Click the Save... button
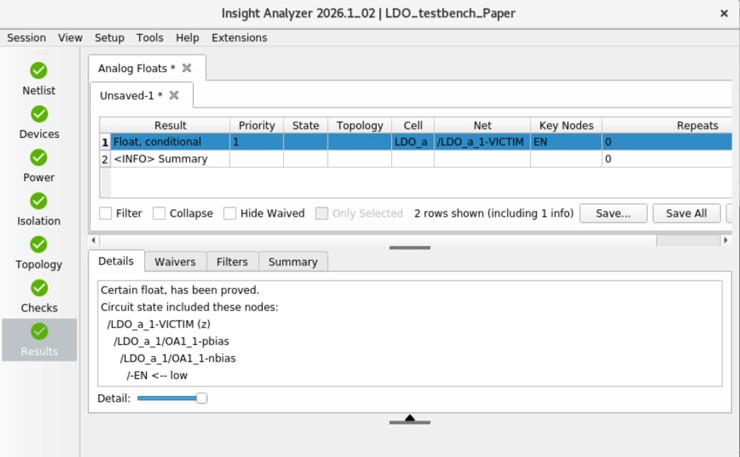The height and width of the screenshot is (457, 740). (613, 213)
